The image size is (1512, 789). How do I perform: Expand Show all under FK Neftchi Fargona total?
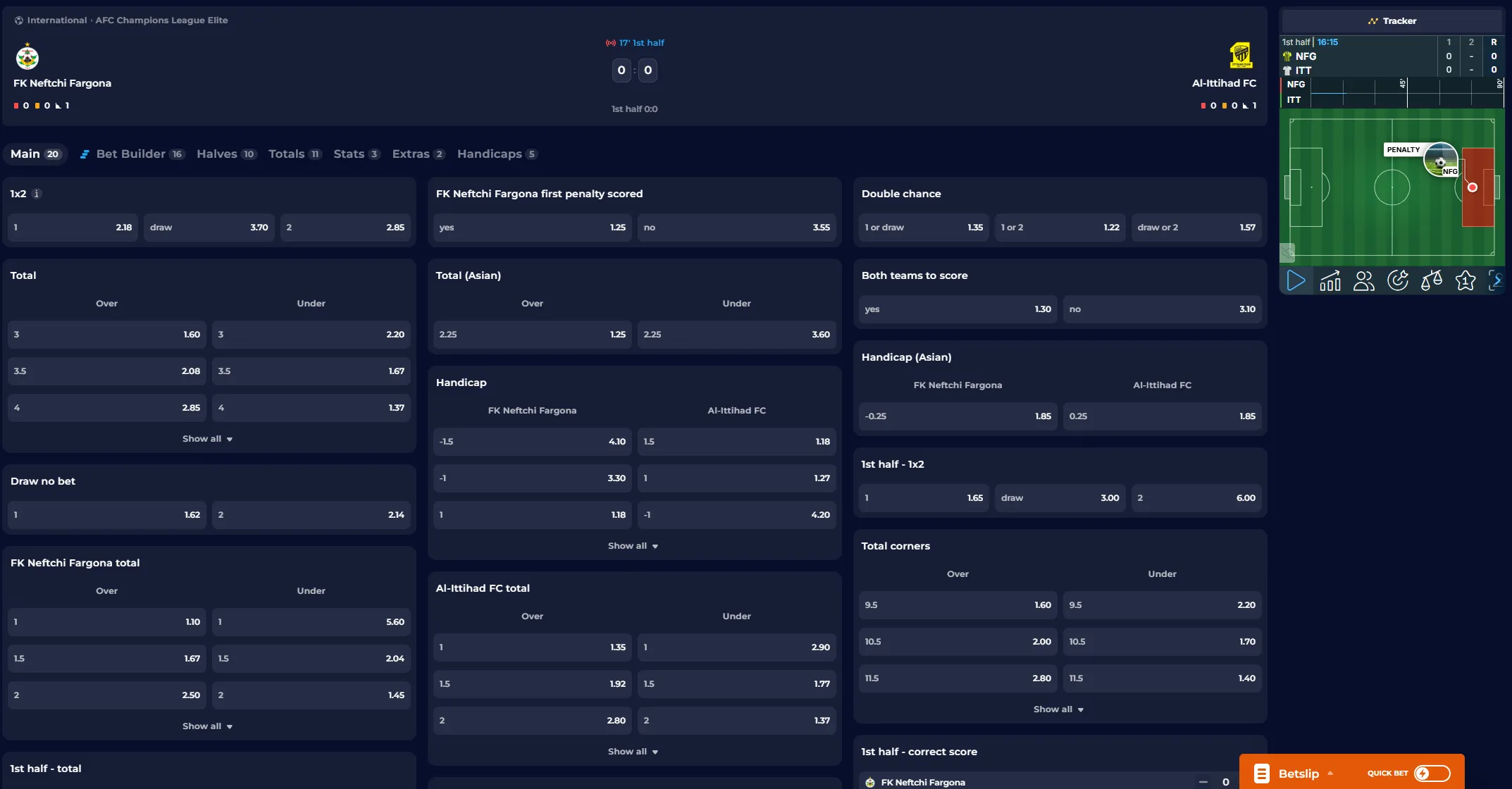[208, 726]
